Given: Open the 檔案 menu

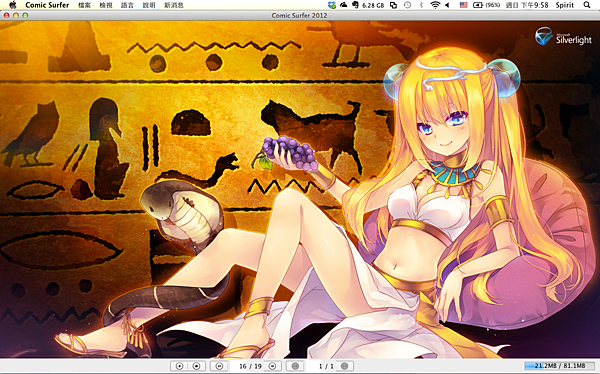Looking at the screenshot, I should pyautogui.click(x=84, y=5).
